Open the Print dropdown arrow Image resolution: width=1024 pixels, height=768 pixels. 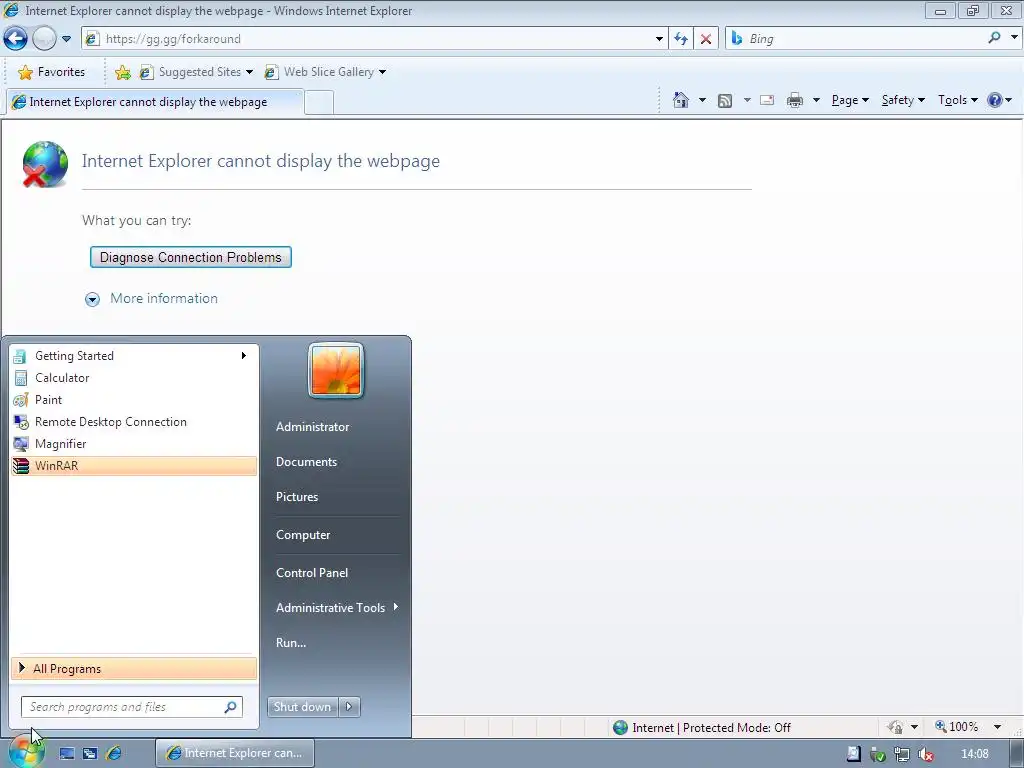816,100
